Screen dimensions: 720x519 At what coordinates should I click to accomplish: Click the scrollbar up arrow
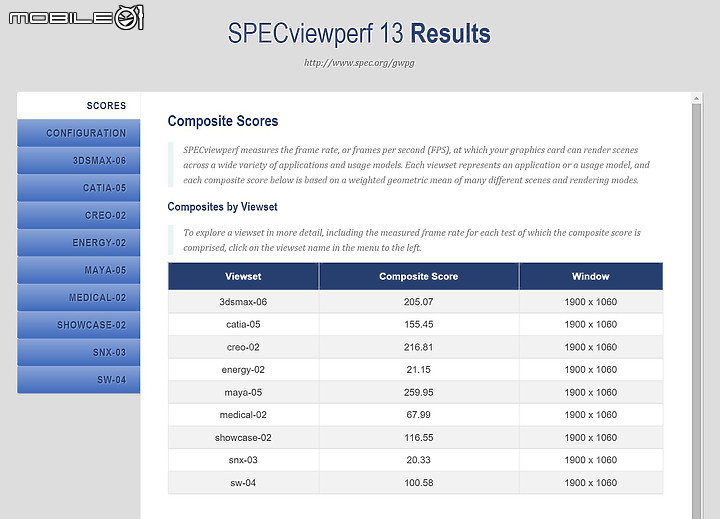point(696,98)
